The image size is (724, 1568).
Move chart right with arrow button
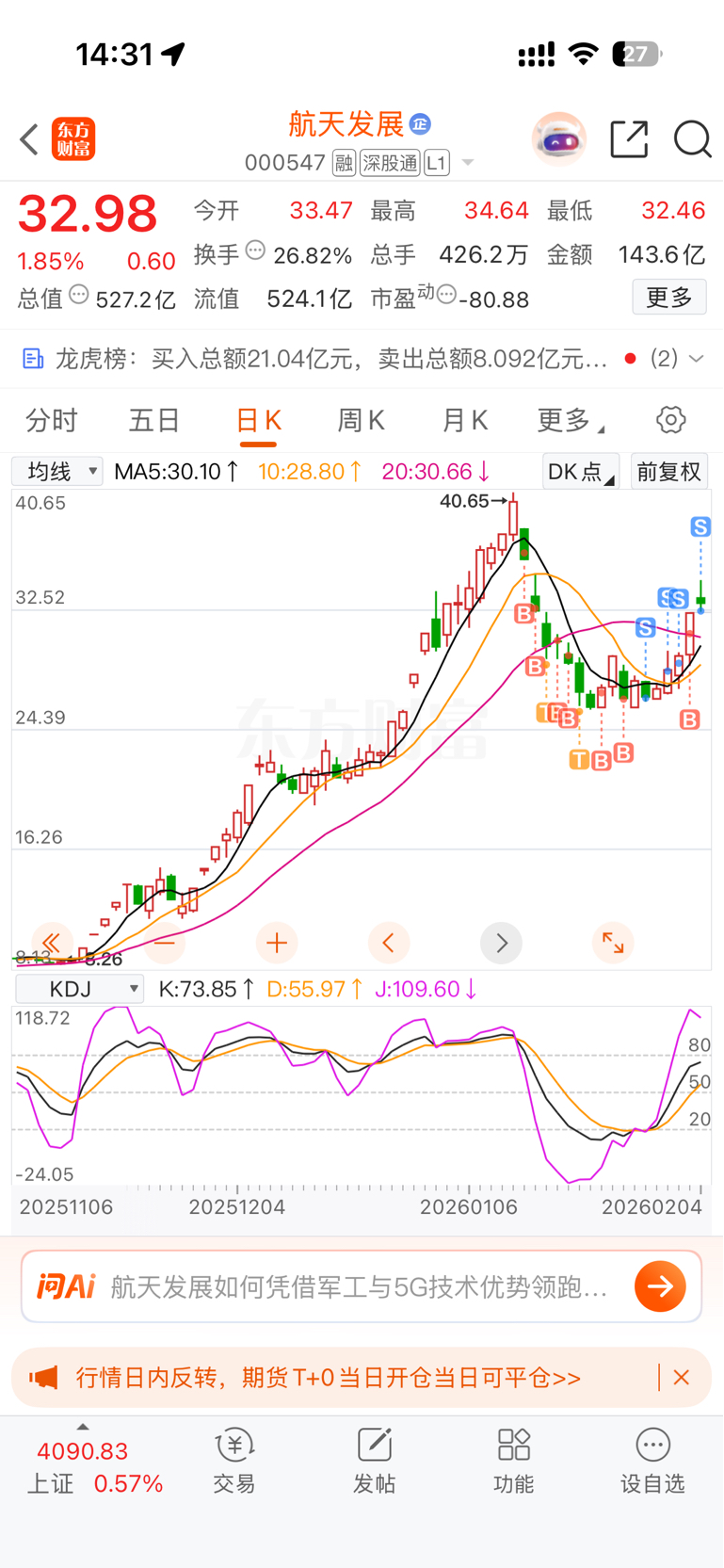(501, 943)
